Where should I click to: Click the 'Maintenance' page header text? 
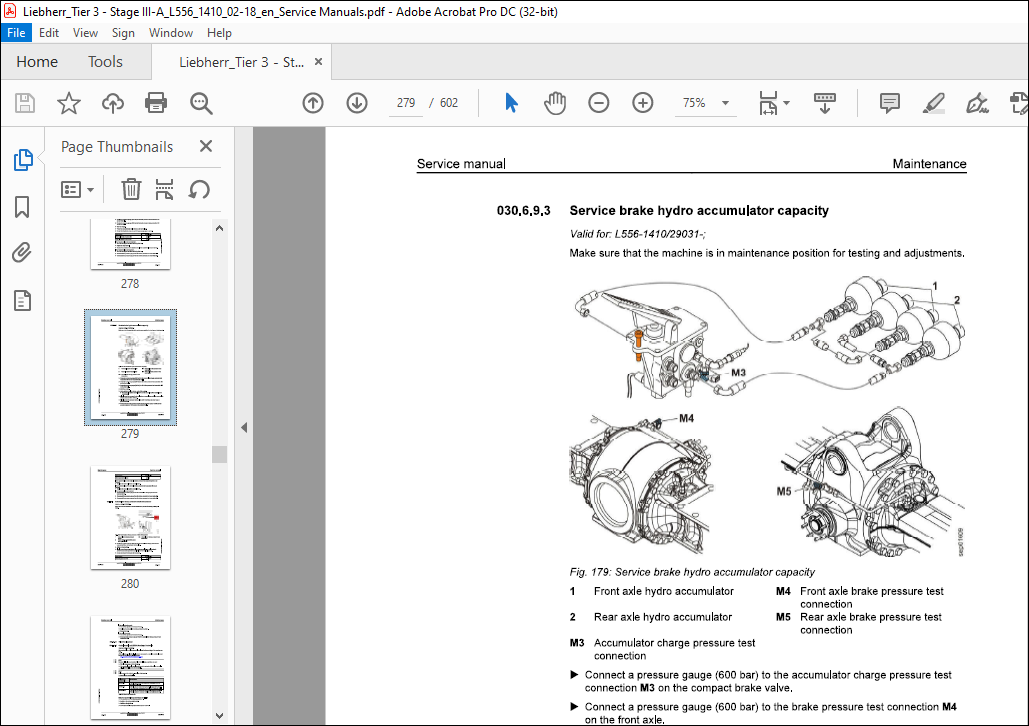pos(929,163)
